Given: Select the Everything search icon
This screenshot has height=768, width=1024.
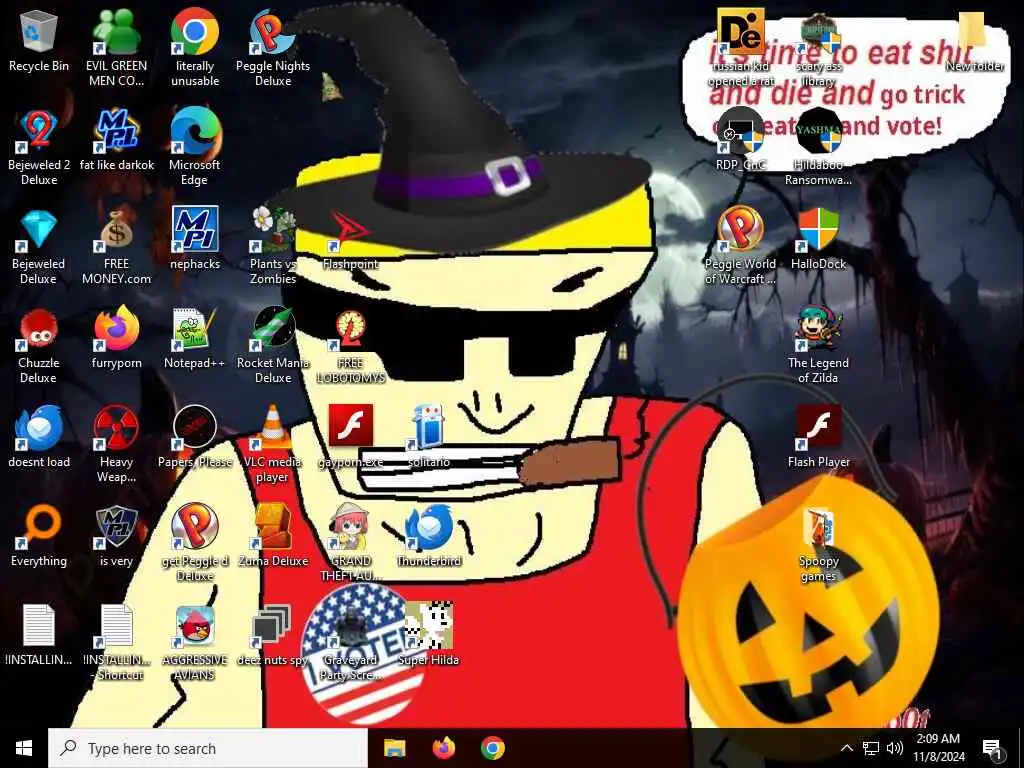Looking at the screenshot, I should [39, 526].
